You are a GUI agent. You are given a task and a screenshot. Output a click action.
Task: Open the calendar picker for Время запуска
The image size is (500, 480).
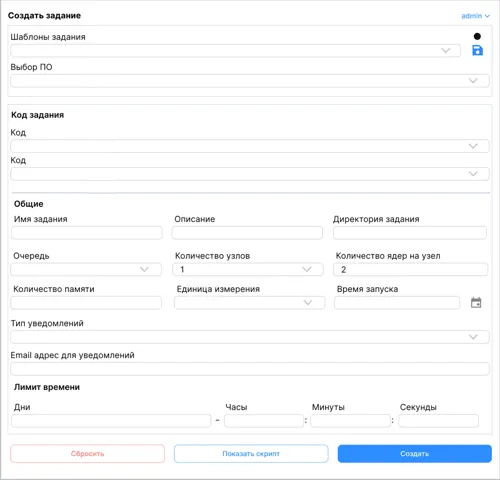click(x=476, y=303)
